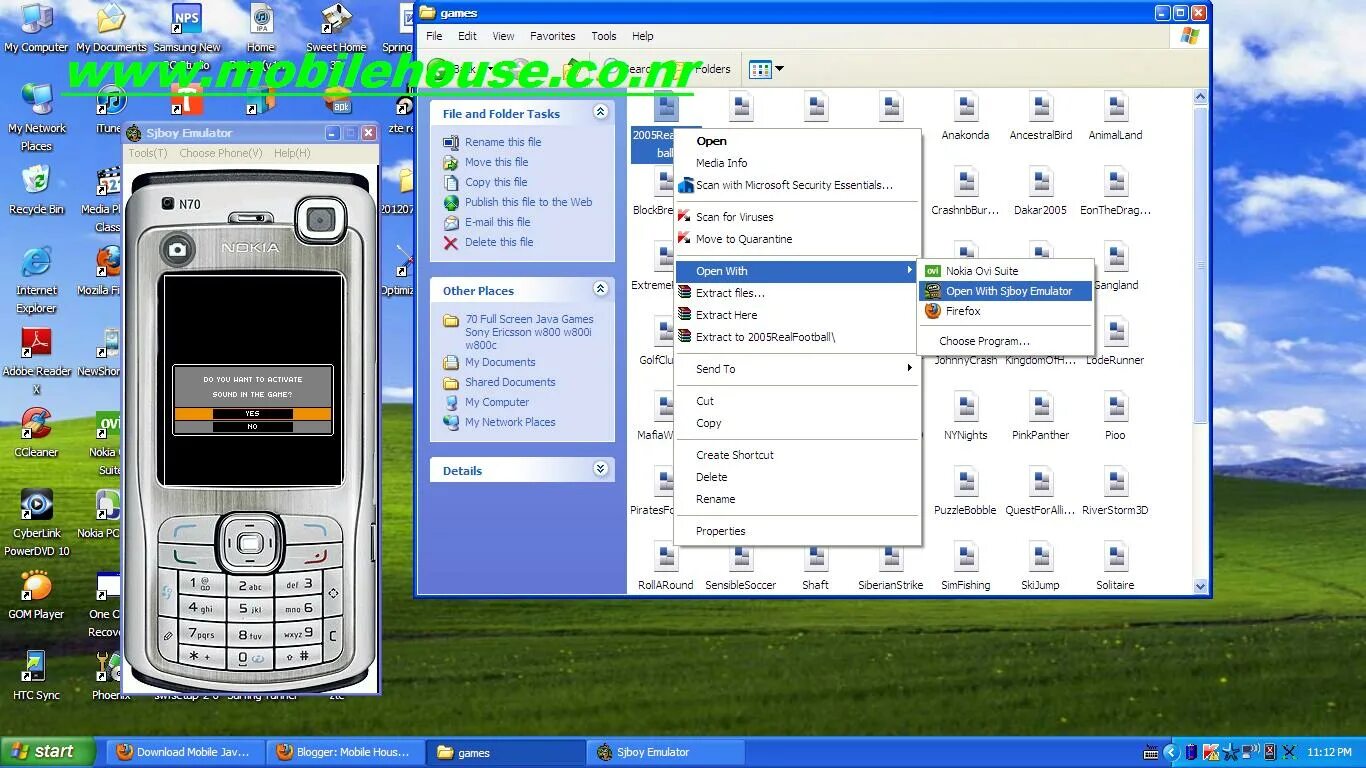Click Rename this file link
This screenshot has height=768, width=1366.
(x=503, y=142)
